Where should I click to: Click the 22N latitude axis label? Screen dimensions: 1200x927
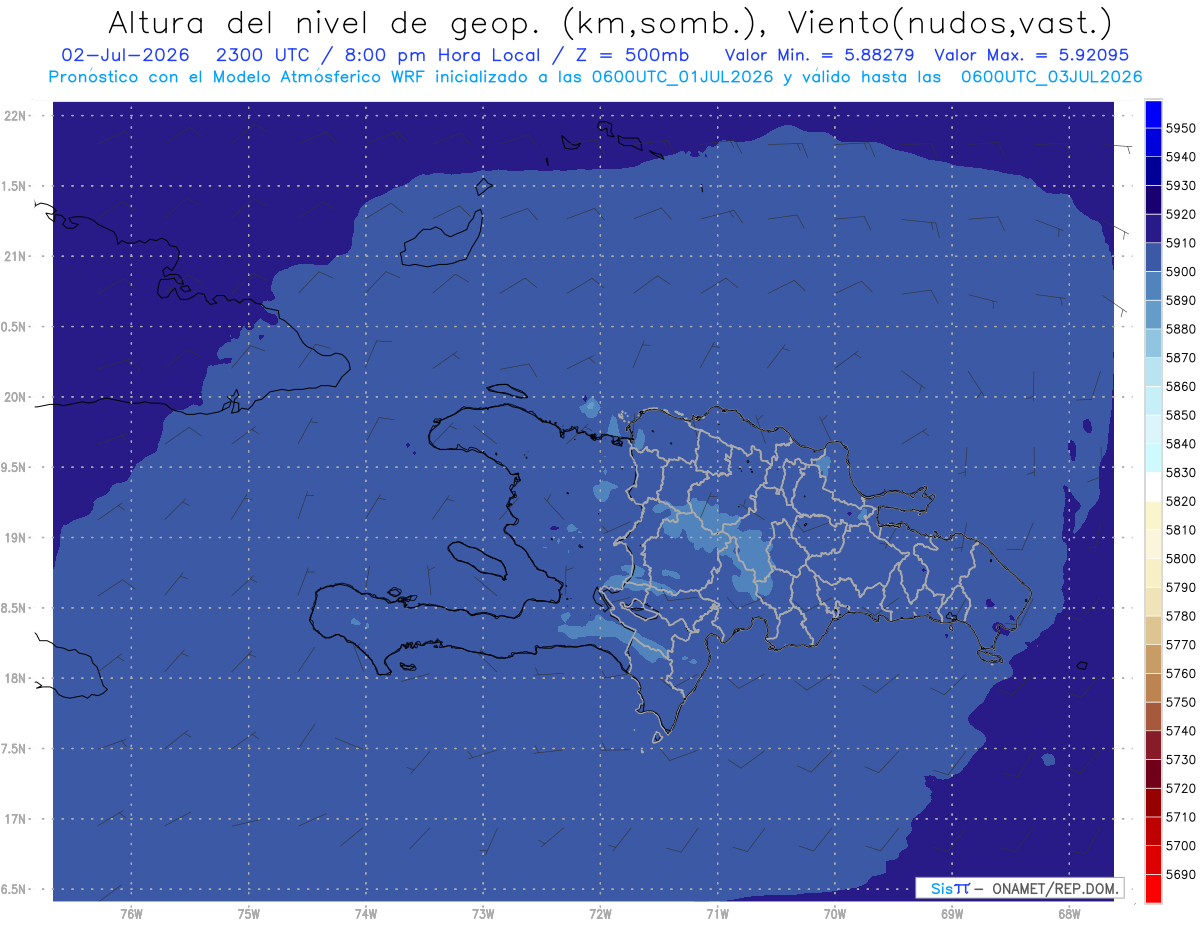click(x=16, y=115)
